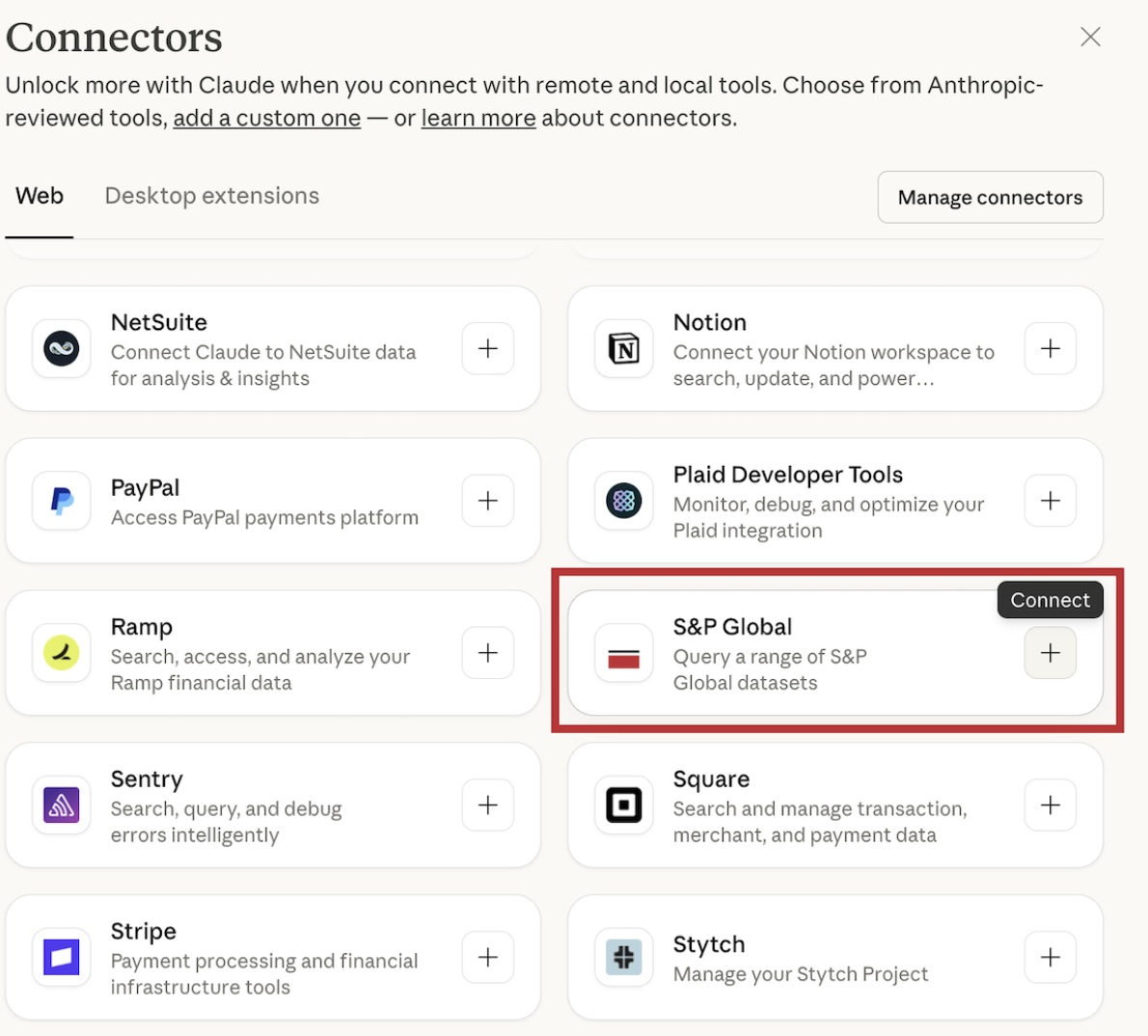Viewport: 1148px width, 1036px height.
Task: Select the Web tab
Action: [40, 196]
